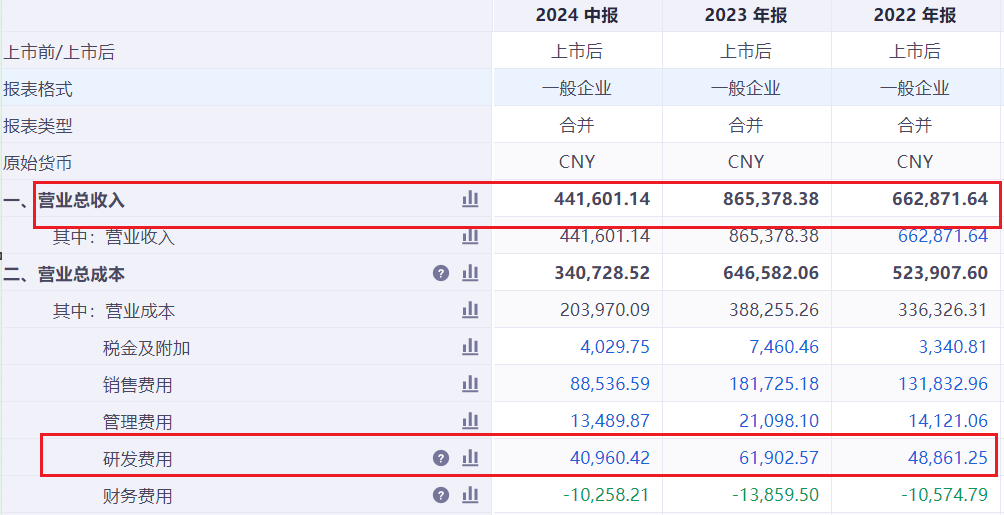Open 财务费用 2023 value -13,859.50

(x=775, y=495)
